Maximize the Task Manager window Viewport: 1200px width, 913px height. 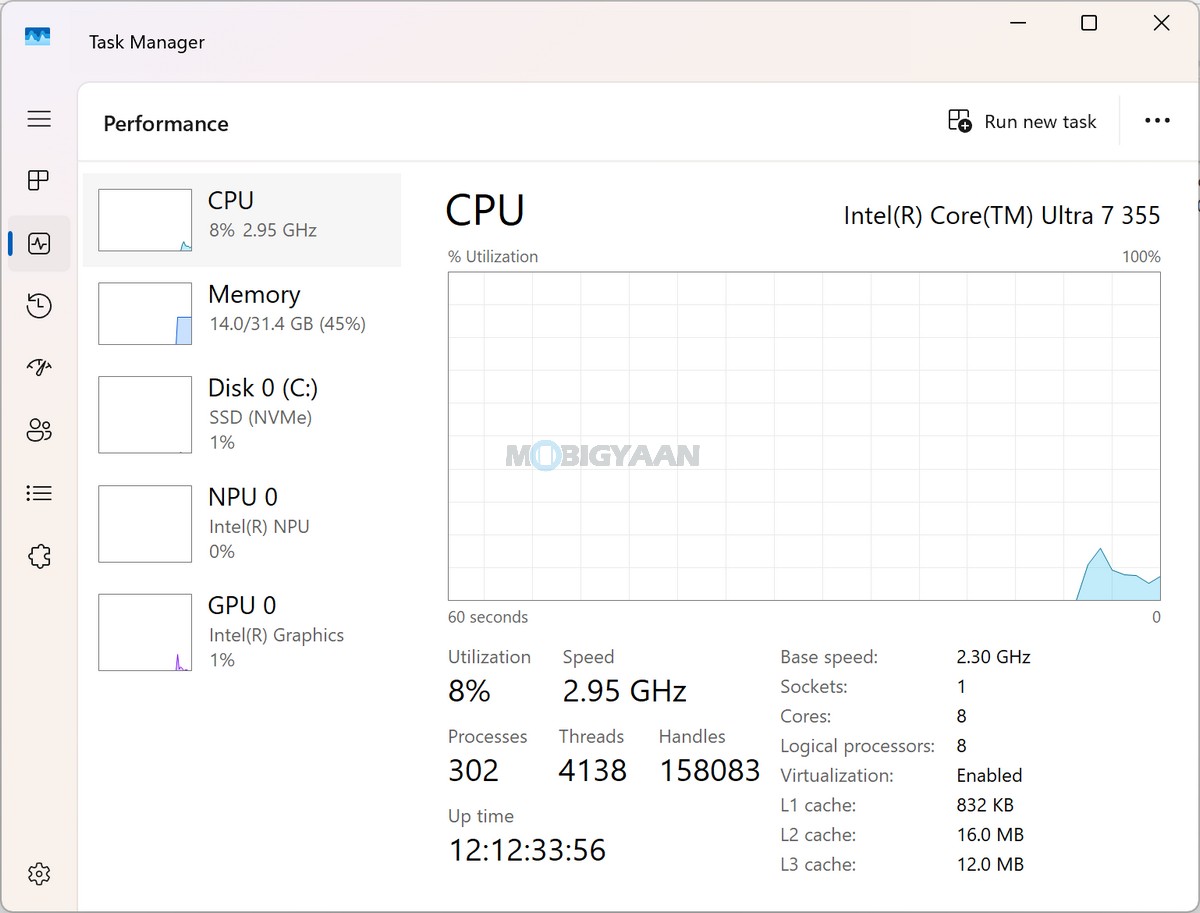coord(1089,23)
